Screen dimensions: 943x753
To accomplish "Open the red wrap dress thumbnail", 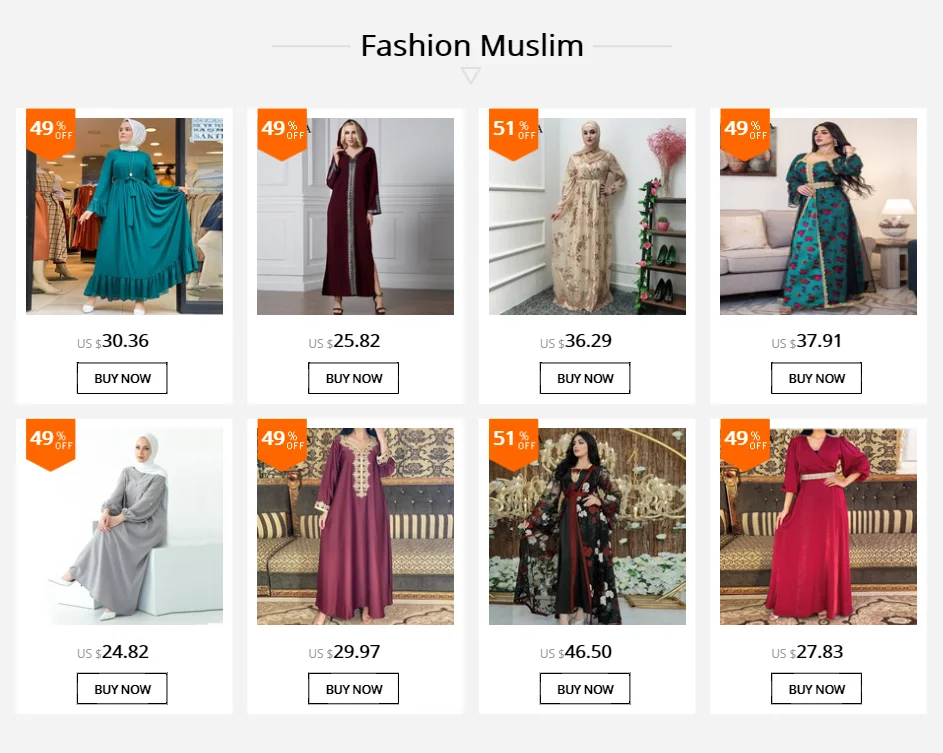I will (x=819, y=526).
